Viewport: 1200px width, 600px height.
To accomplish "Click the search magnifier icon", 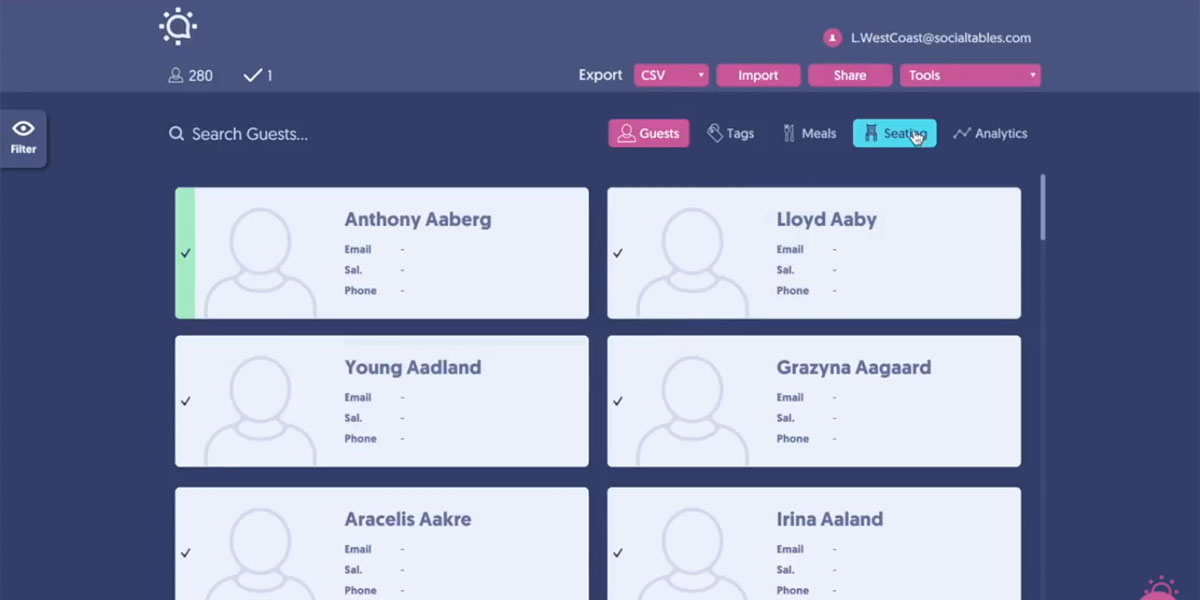I will click(x=176, y=134).
